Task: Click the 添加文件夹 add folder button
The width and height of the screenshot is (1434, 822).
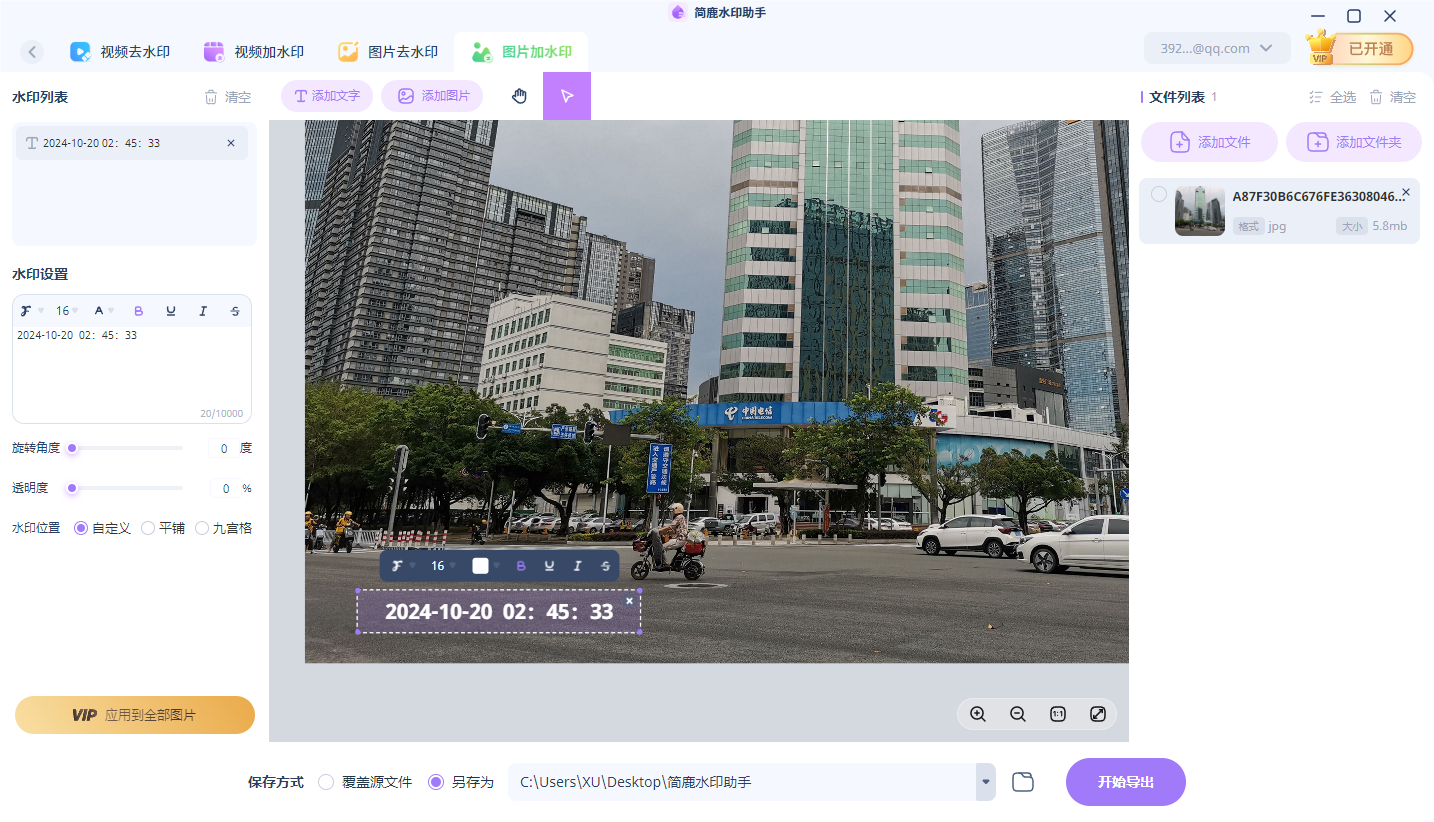Action: pyautogui.click(x=1353, y=141)
